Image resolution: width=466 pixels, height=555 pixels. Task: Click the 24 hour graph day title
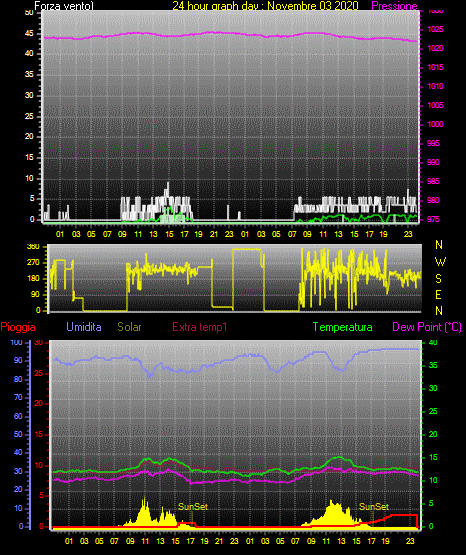265,6
